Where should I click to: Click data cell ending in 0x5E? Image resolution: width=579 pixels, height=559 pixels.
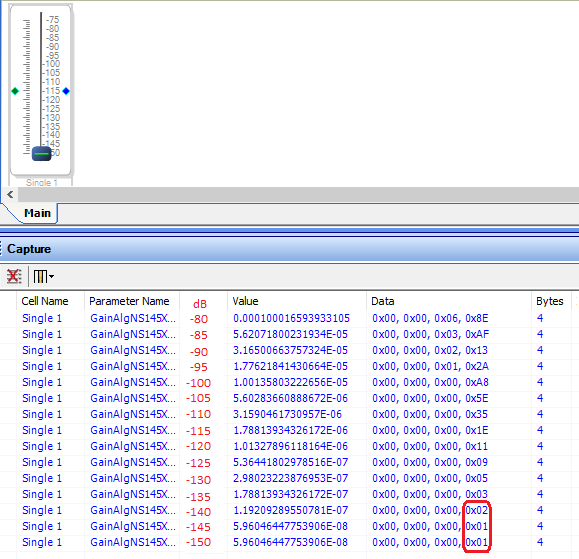tap(430, 398)
